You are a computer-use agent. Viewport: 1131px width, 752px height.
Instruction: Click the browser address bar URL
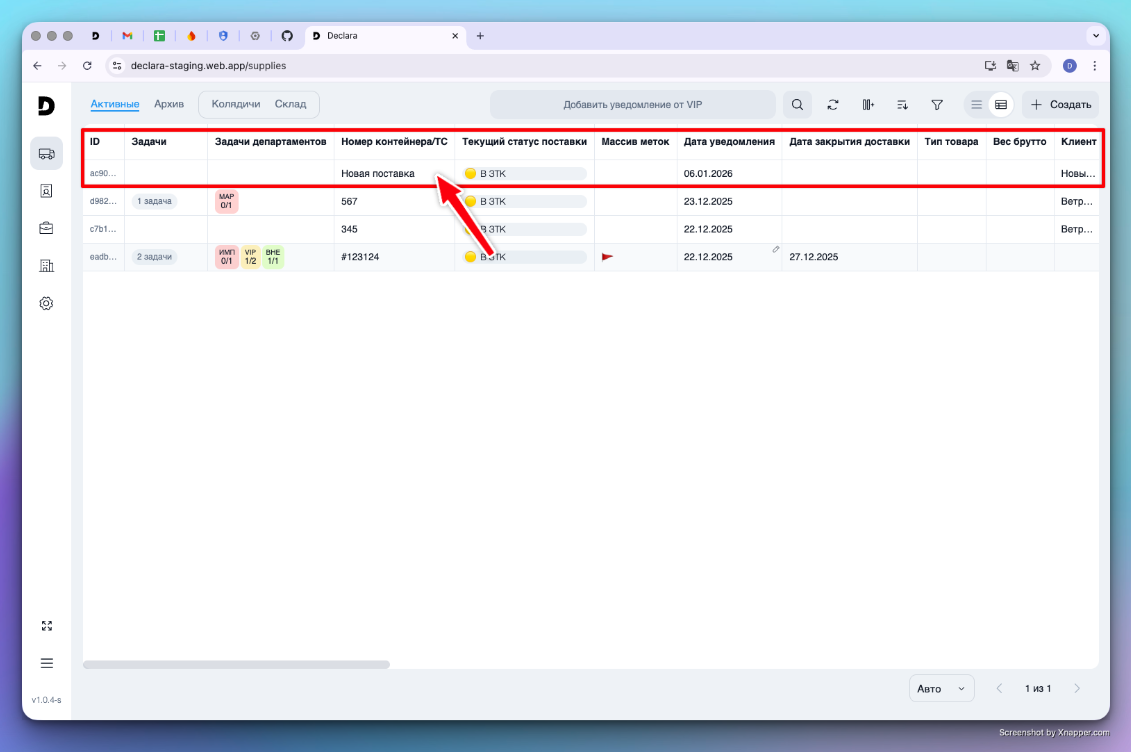(x=208, y=66)
